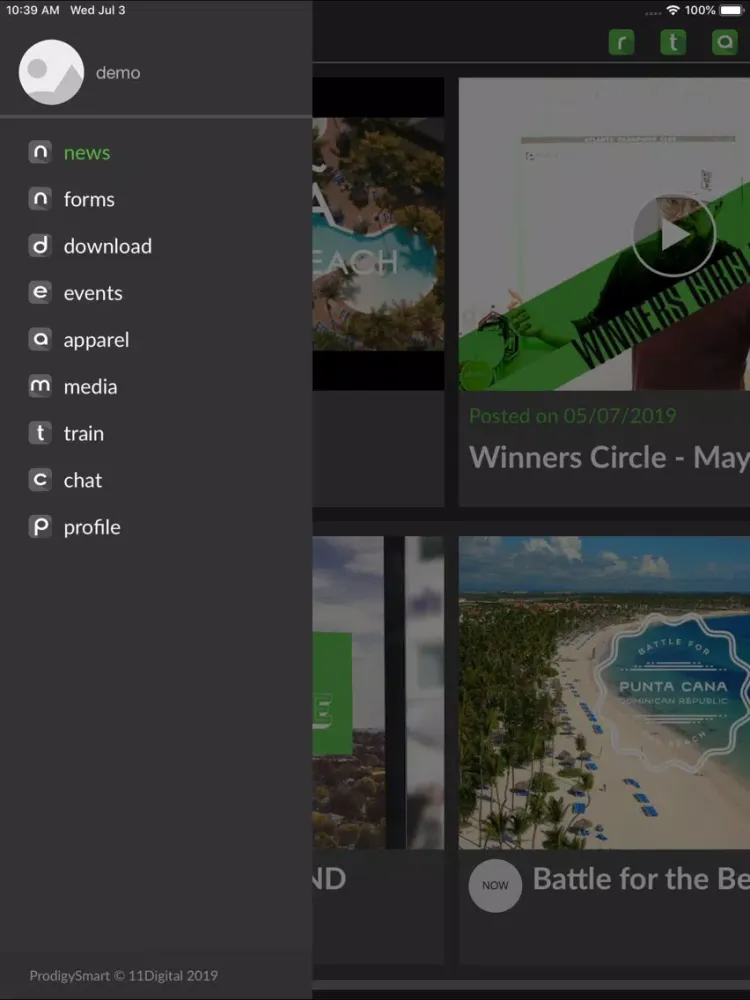Tap the train 't' icon in sidebar
This screenshot has height=1000, width=750.
pos(40,433)
